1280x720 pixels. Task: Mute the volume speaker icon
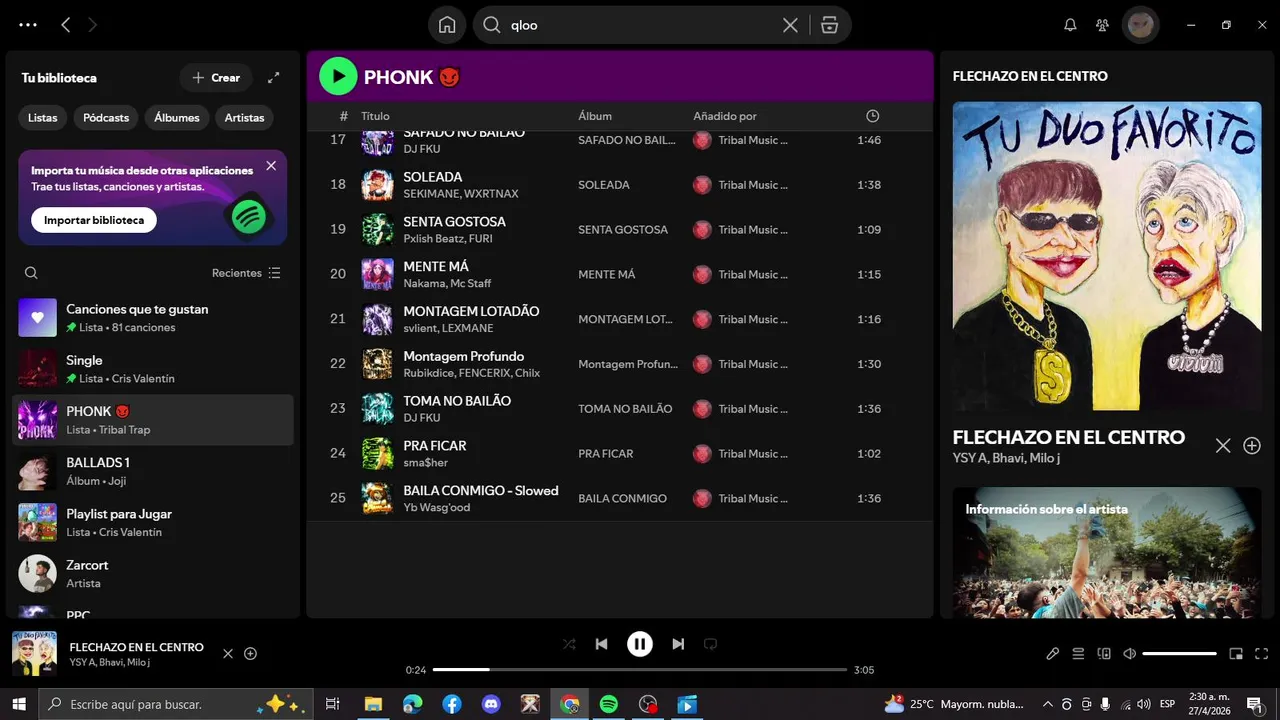pos(1130,654)
